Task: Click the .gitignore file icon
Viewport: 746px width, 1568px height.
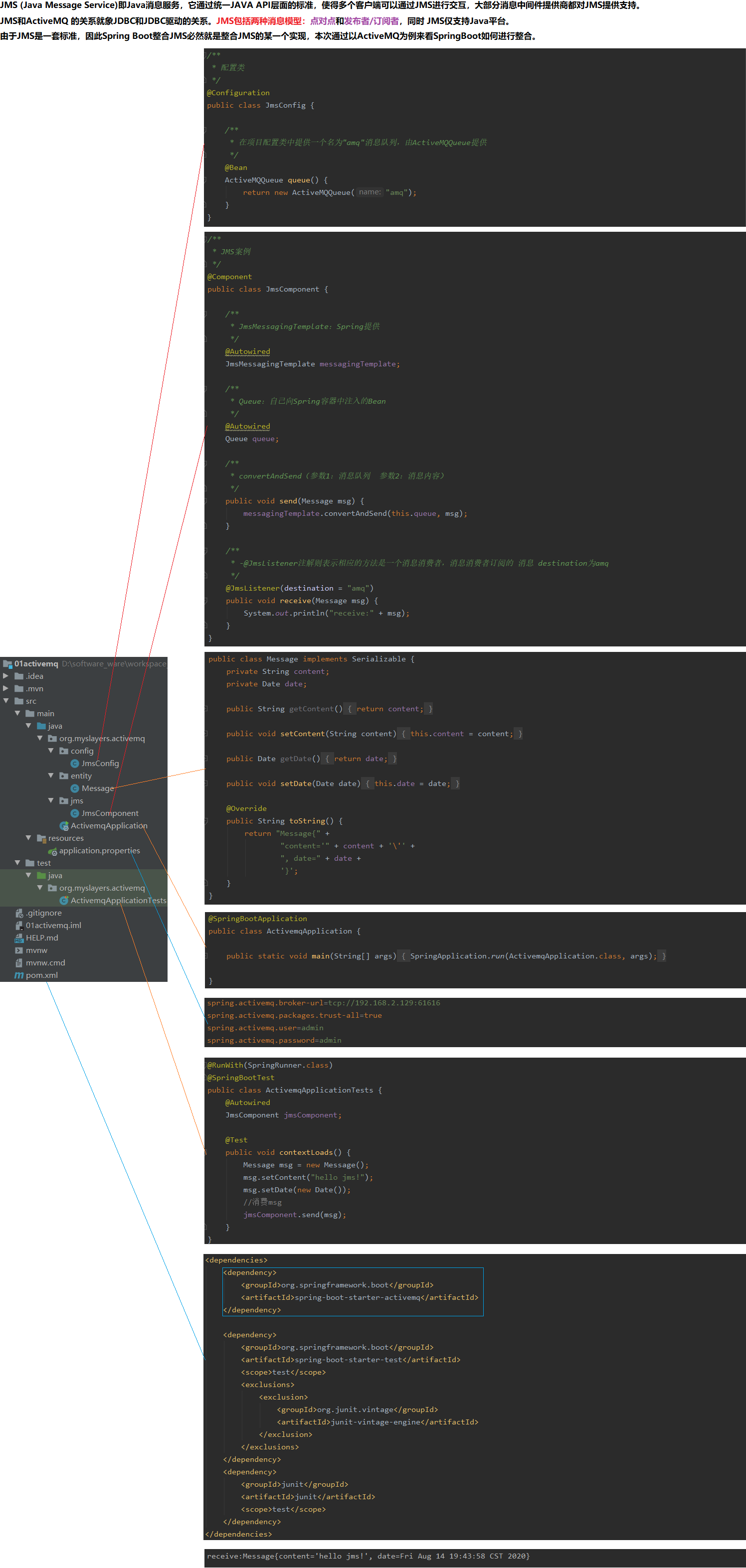Action: point(19,913)
